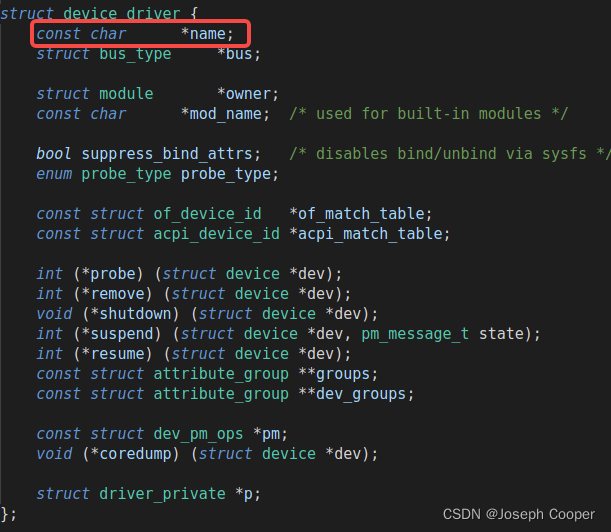This screenshot has height=532, width=611.
Task: Click the "(*coredump)" function pointer
Action: 131,454
